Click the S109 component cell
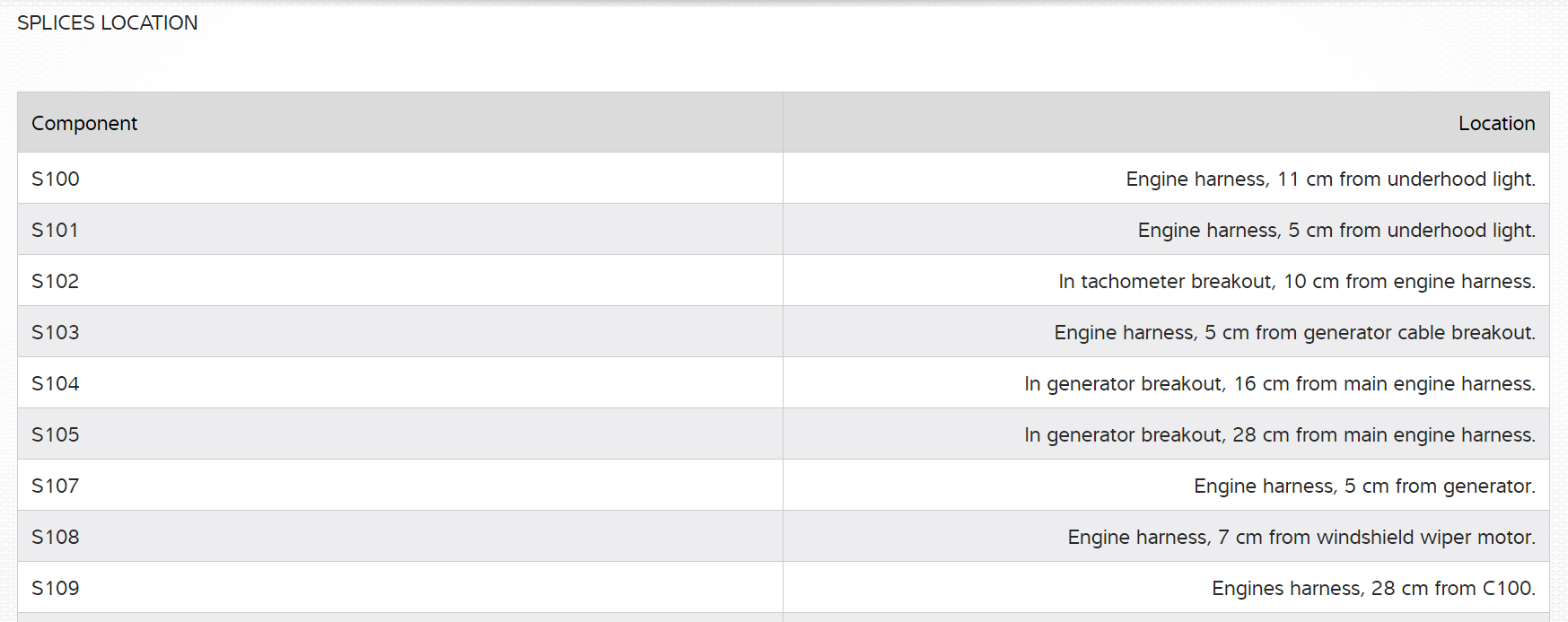Image resolution: width=1568 pixels, height=622 pixels. 56,588
